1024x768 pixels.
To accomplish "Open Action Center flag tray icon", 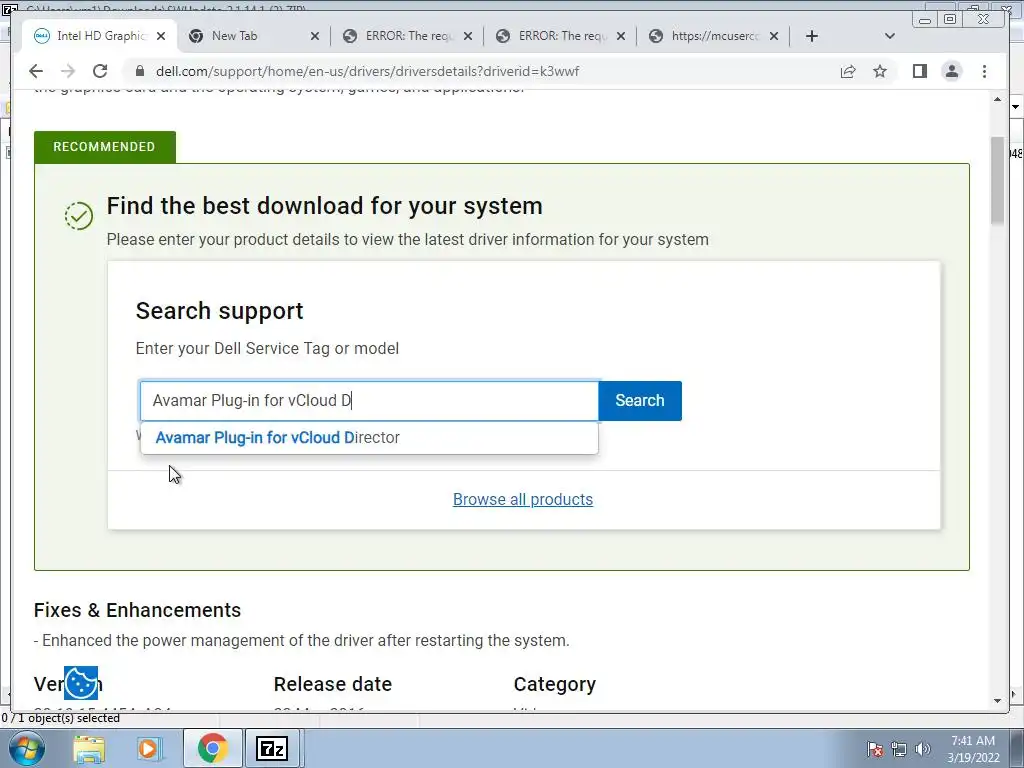I will (x=875, y=749).
